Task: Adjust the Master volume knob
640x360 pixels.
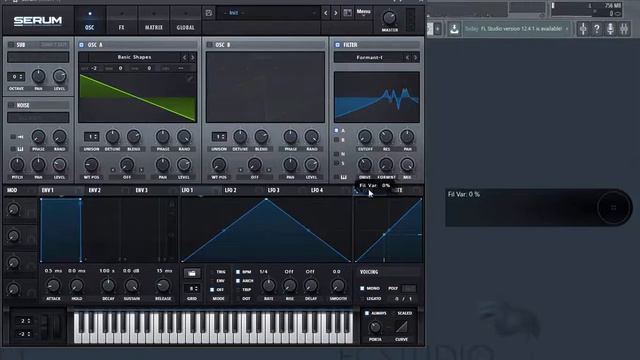Action: click(389, 18)
